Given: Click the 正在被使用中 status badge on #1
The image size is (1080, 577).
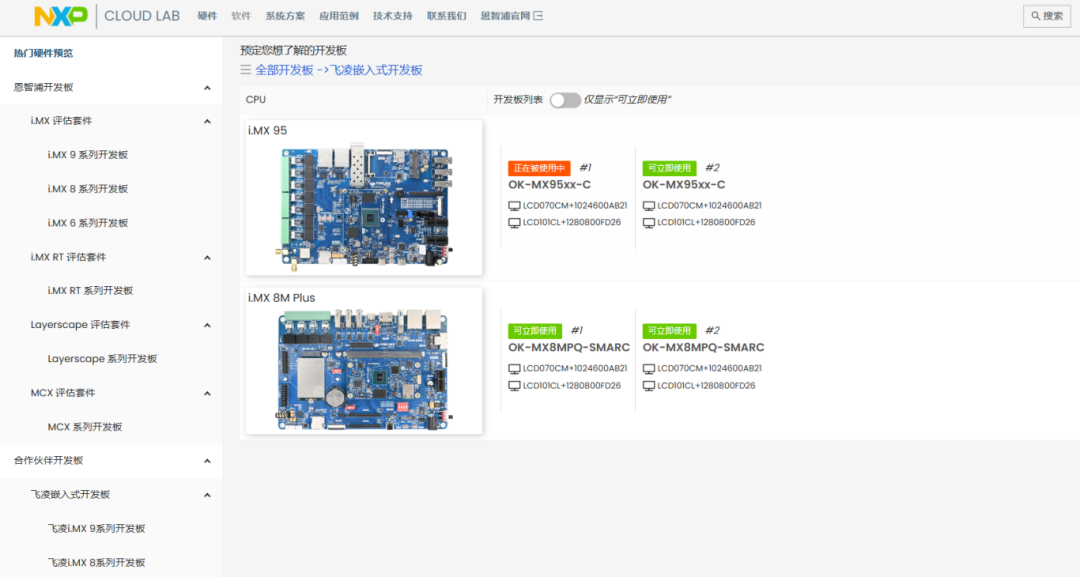Looking at the screenshot, I should pos(539,168).
